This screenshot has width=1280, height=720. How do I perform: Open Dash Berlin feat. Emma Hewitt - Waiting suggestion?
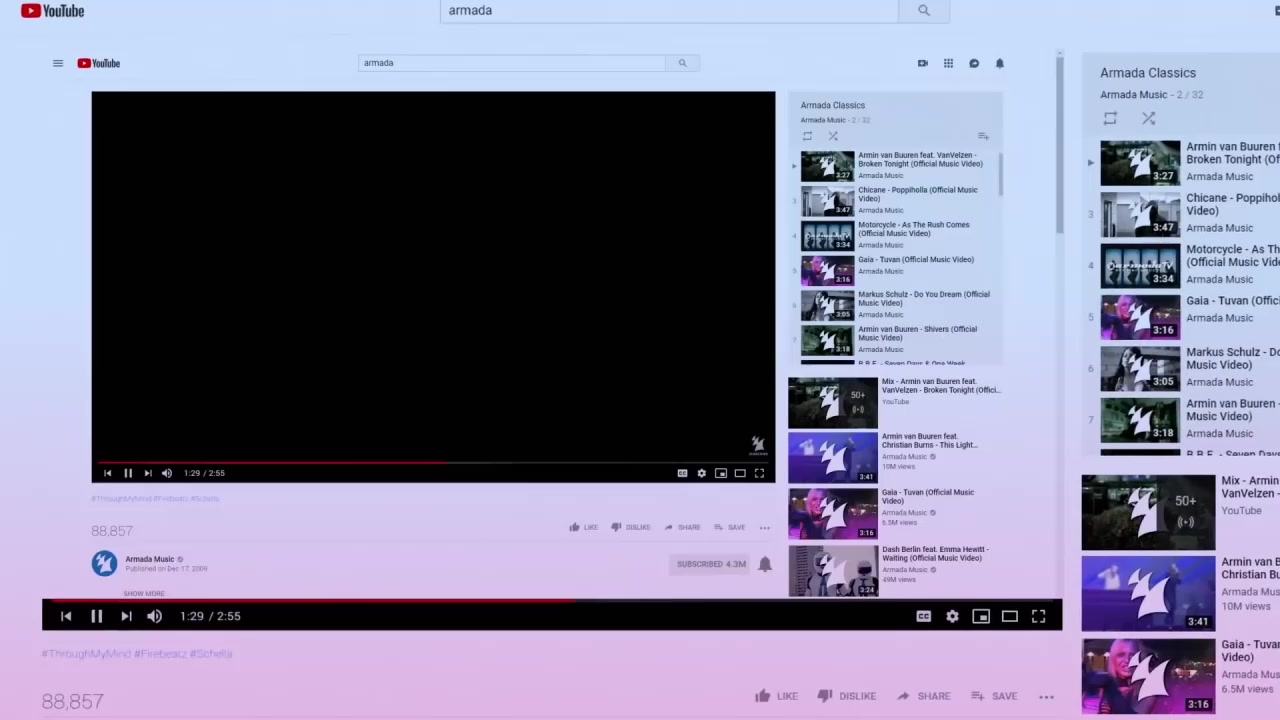pyautogui.click(x=894, y=570)
